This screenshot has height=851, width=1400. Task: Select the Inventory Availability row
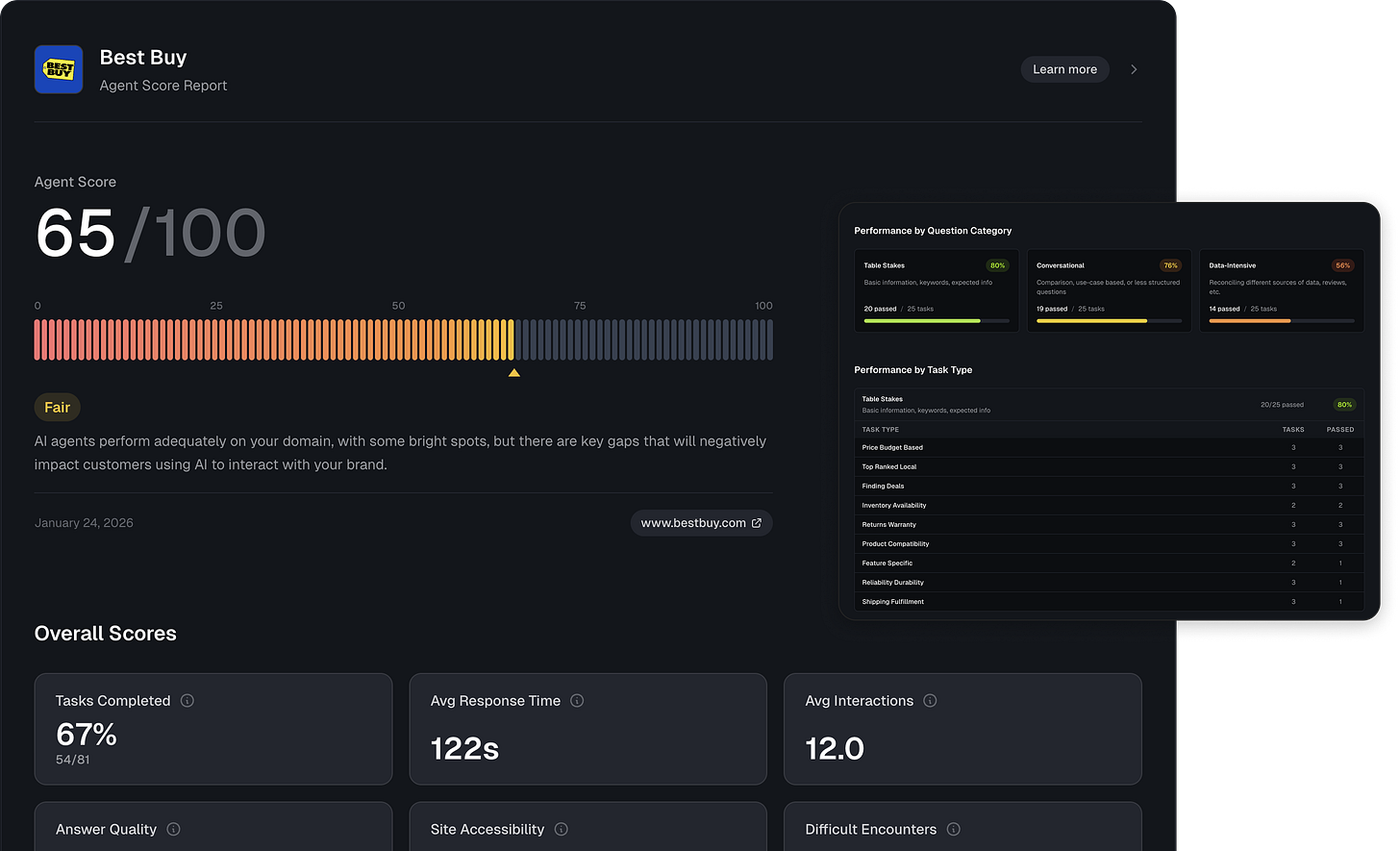1109,505
